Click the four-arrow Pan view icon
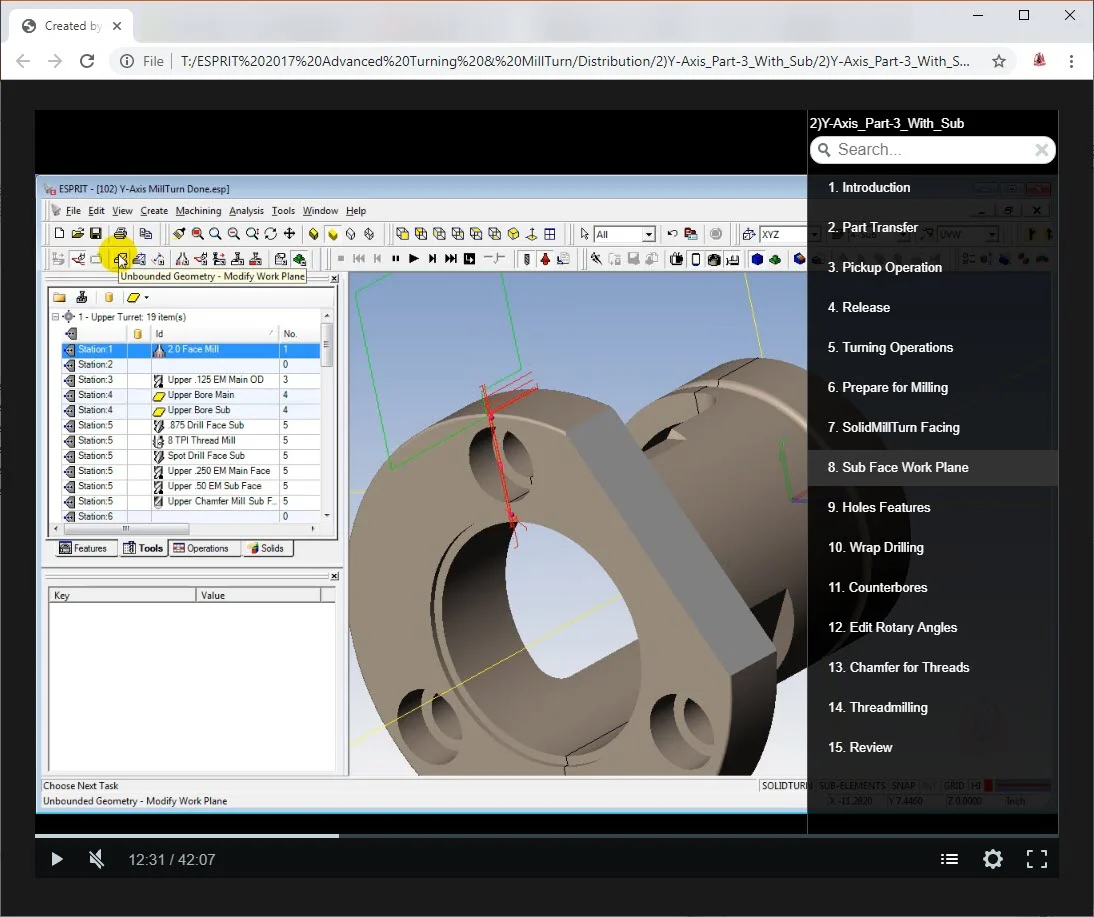This screenshot has height=917, width=1094. click(x=289, y=234)
